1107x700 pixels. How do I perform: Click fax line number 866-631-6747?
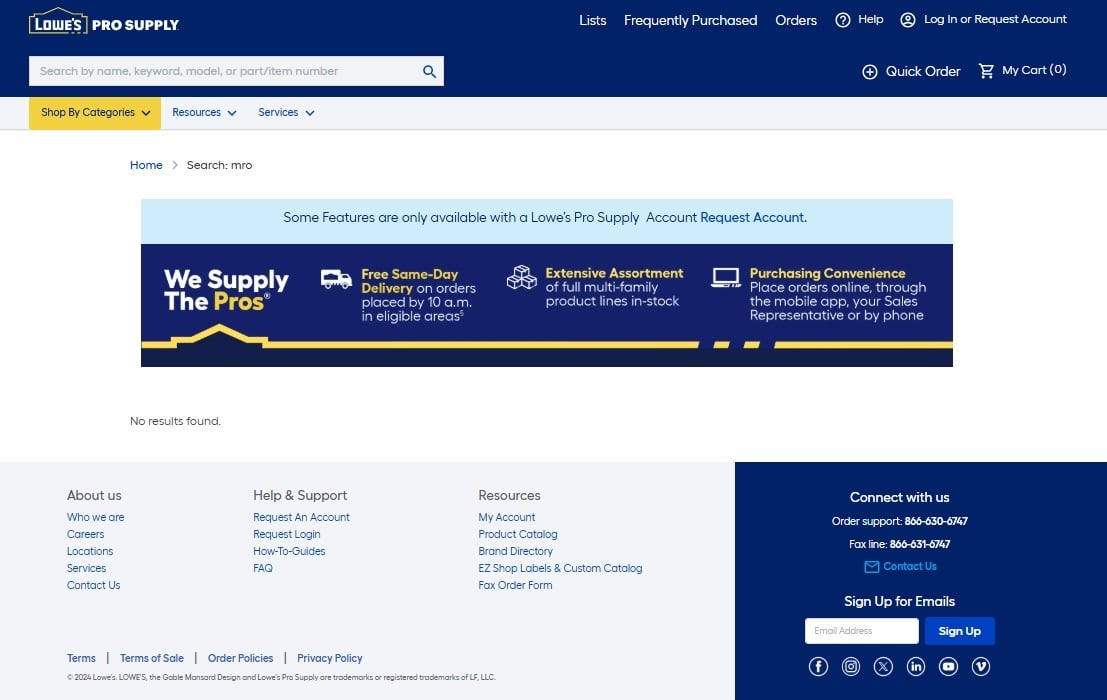pyautogui.click(x=920, y=544)
